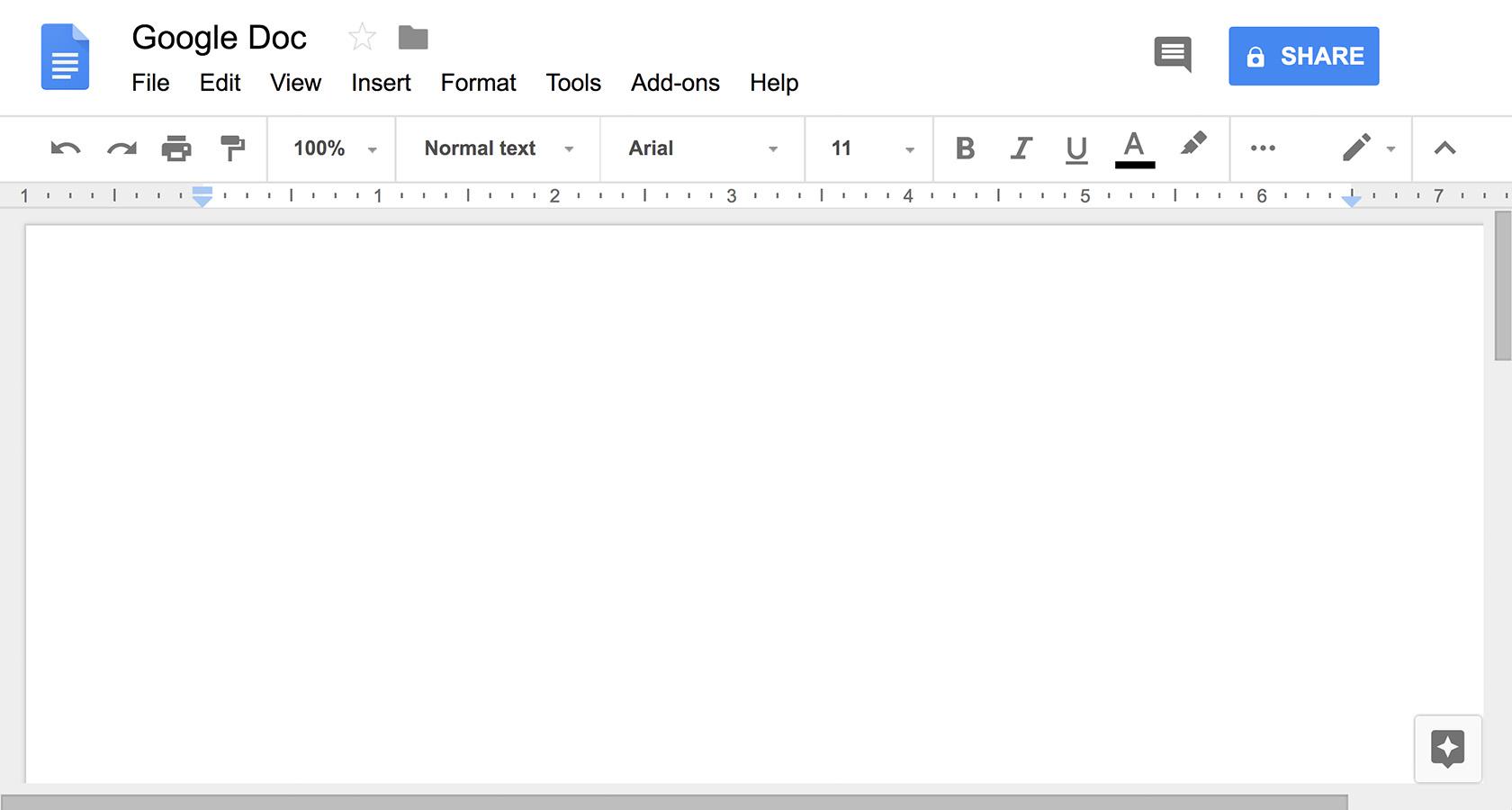This screenshot has width=1512, height=810.
Task: Click the left indent marker on ruler
Action: (202, 196)
